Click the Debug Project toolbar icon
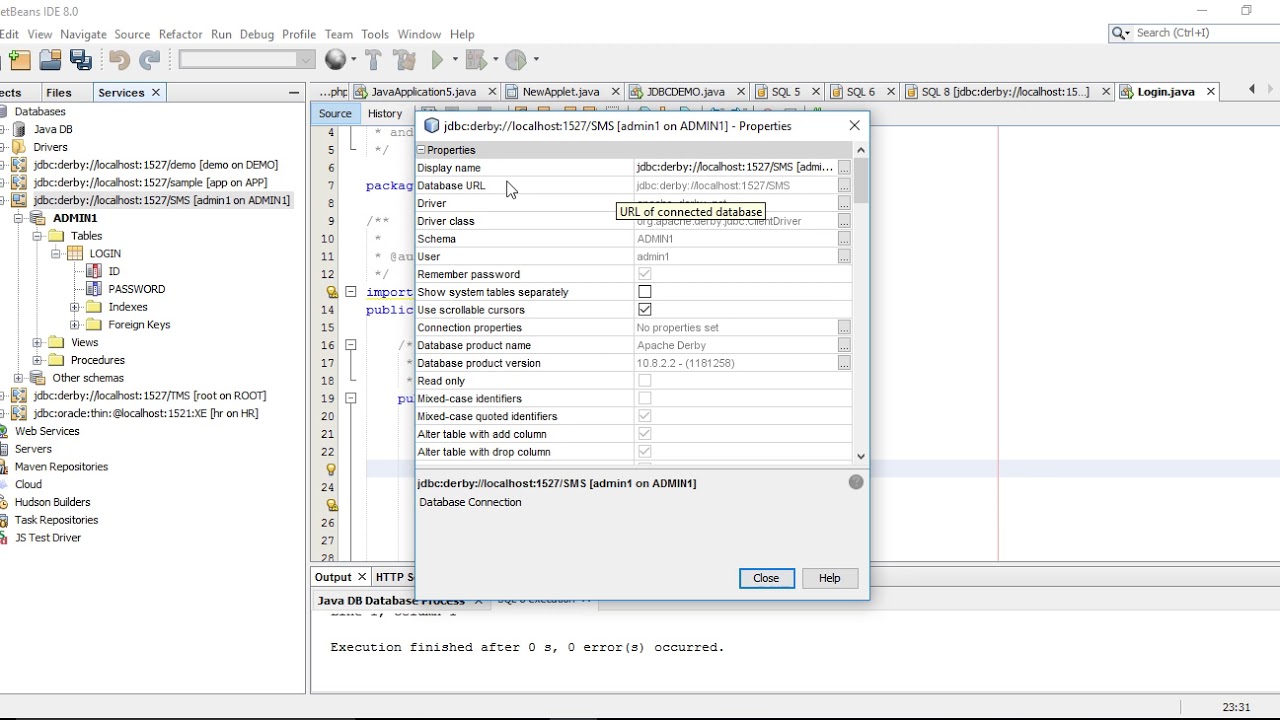Image resolution: width=1280 pixels, height=720 pixels. point(475,60)
